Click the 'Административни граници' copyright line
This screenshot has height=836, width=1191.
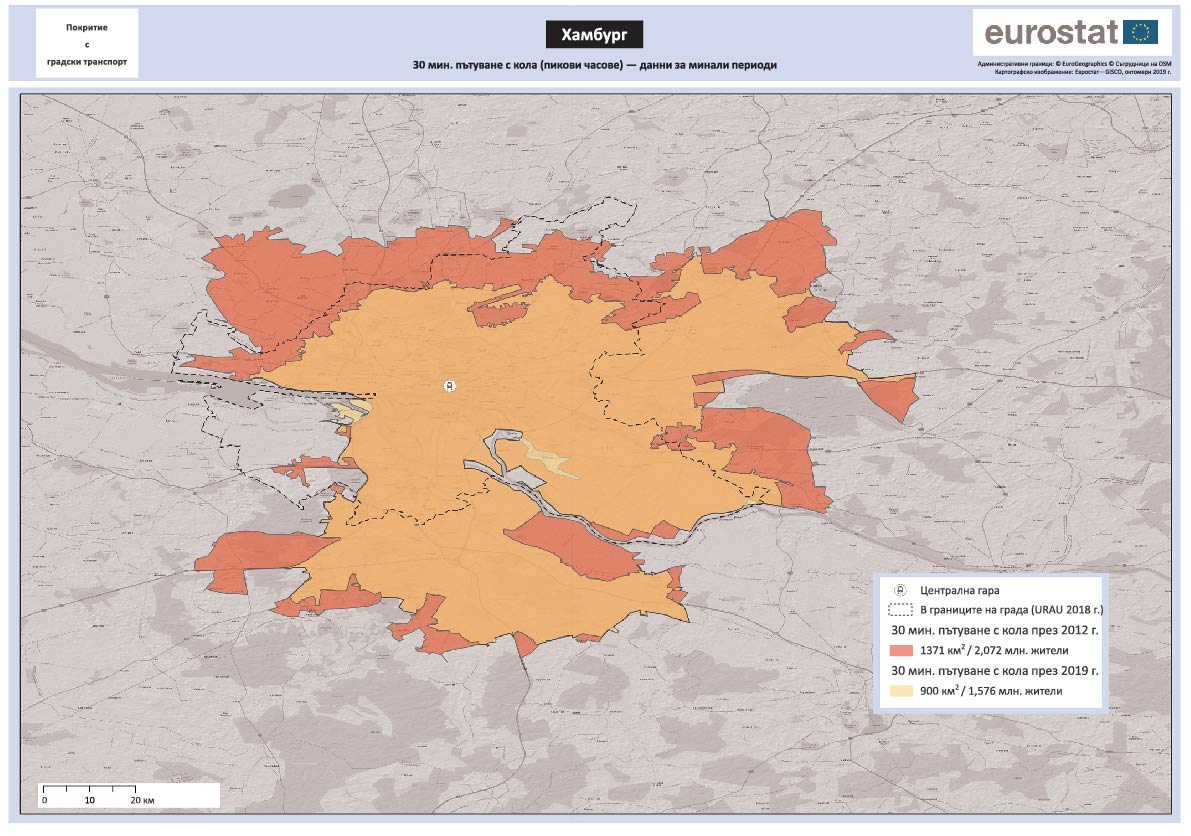pos(1076,63)
